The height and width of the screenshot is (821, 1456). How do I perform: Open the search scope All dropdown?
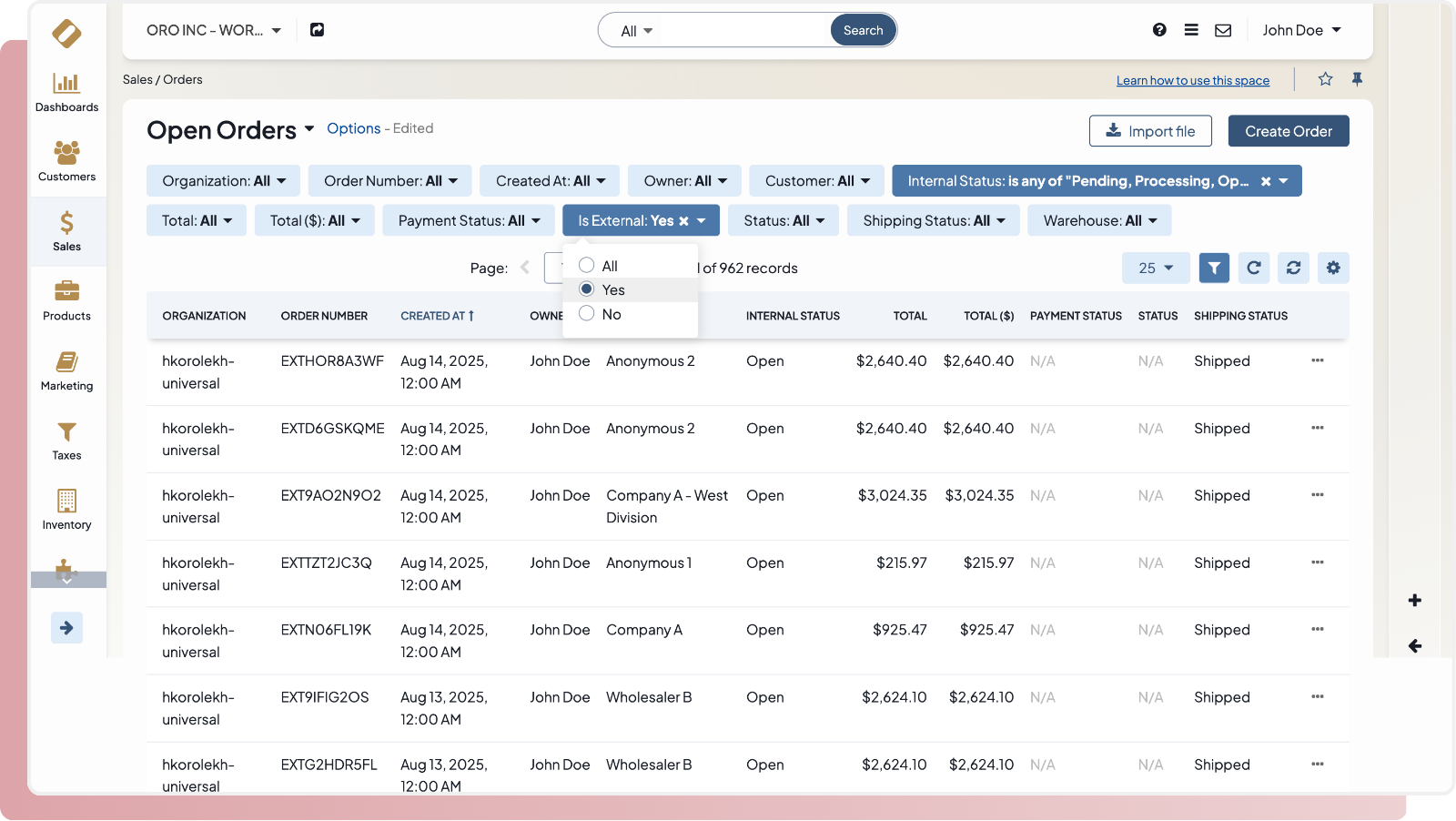click(637, 31)
